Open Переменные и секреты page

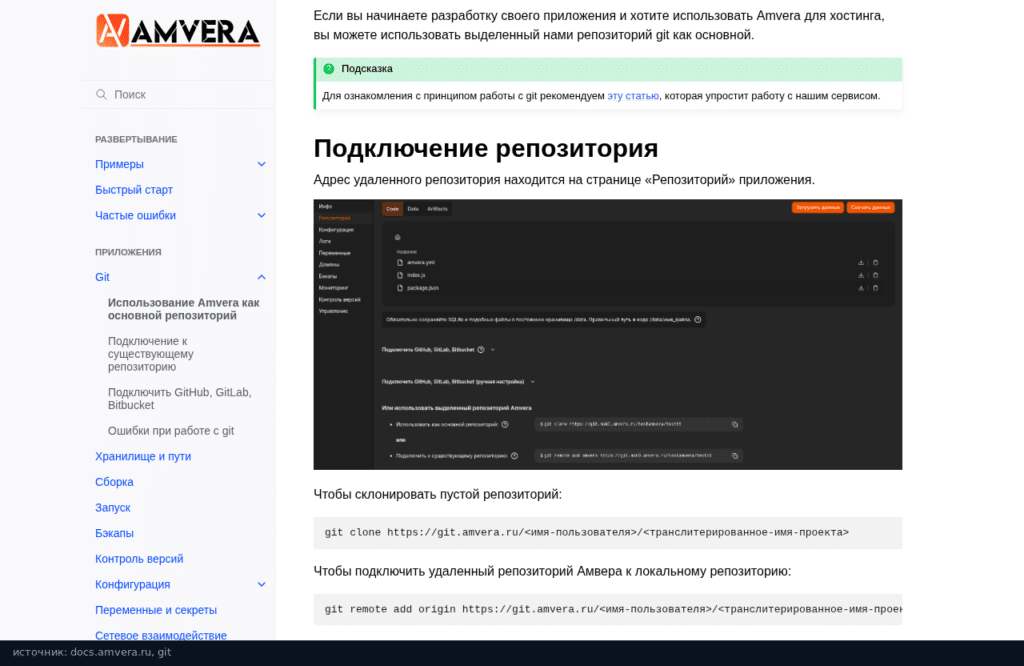[156, 610]
